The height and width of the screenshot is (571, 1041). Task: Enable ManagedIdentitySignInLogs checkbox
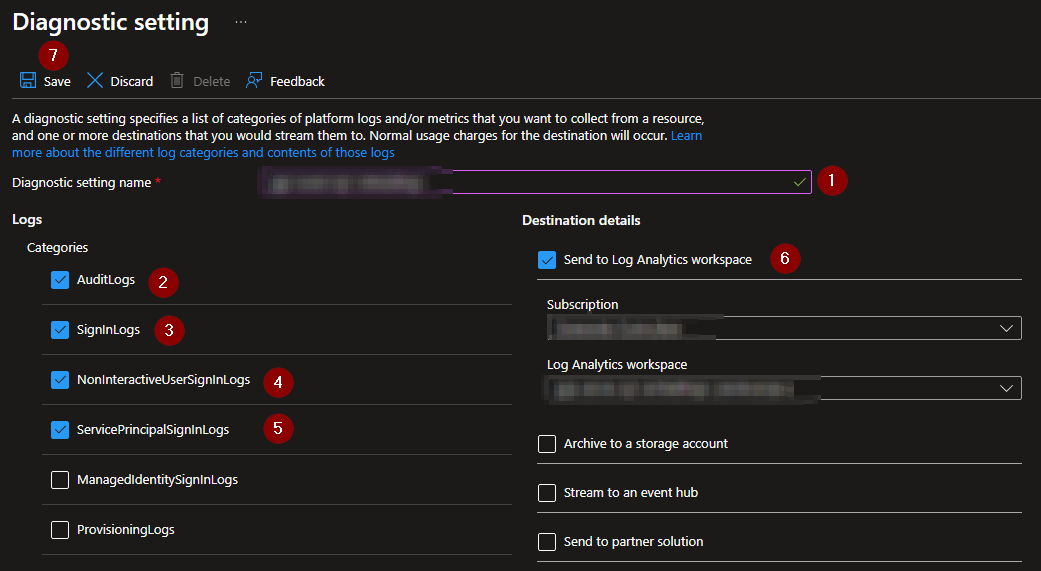[x=60, y=480]
